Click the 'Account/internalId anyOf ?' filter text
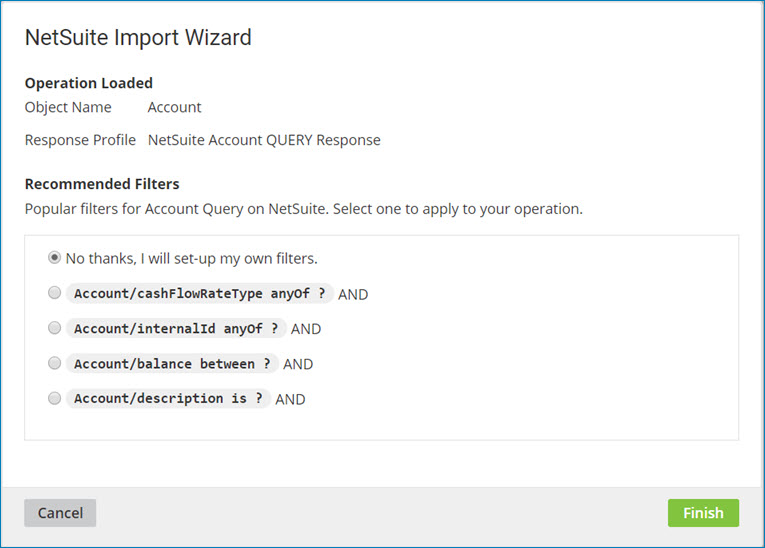Screen dimensions: 765x548 pyautogui.click(x=176, y=328)
